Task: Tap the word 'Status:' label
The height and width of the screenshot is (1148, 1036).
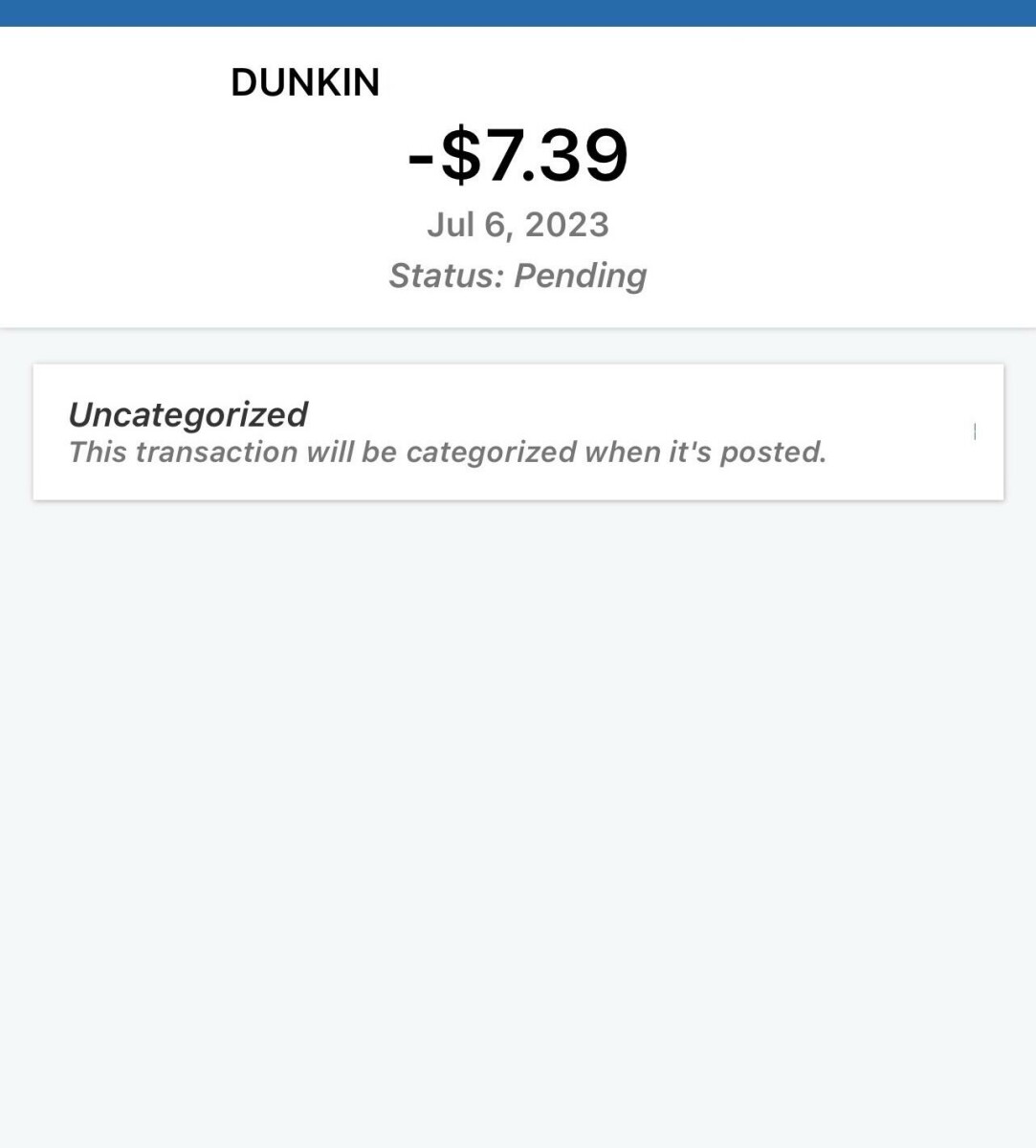Action: pos(446,276)
